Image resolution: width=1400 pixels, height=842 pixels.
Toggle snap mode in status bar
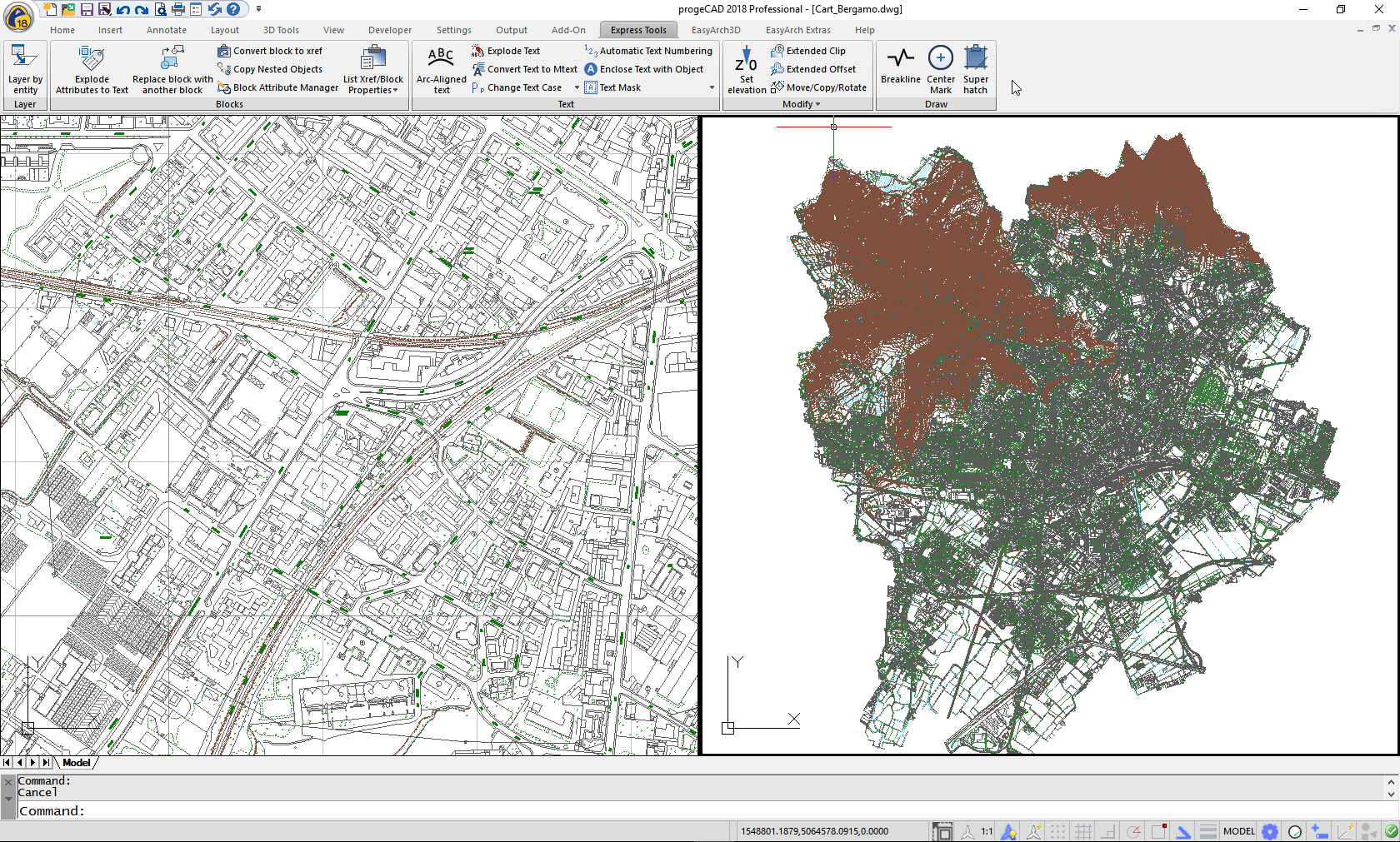click(1057, 831)
